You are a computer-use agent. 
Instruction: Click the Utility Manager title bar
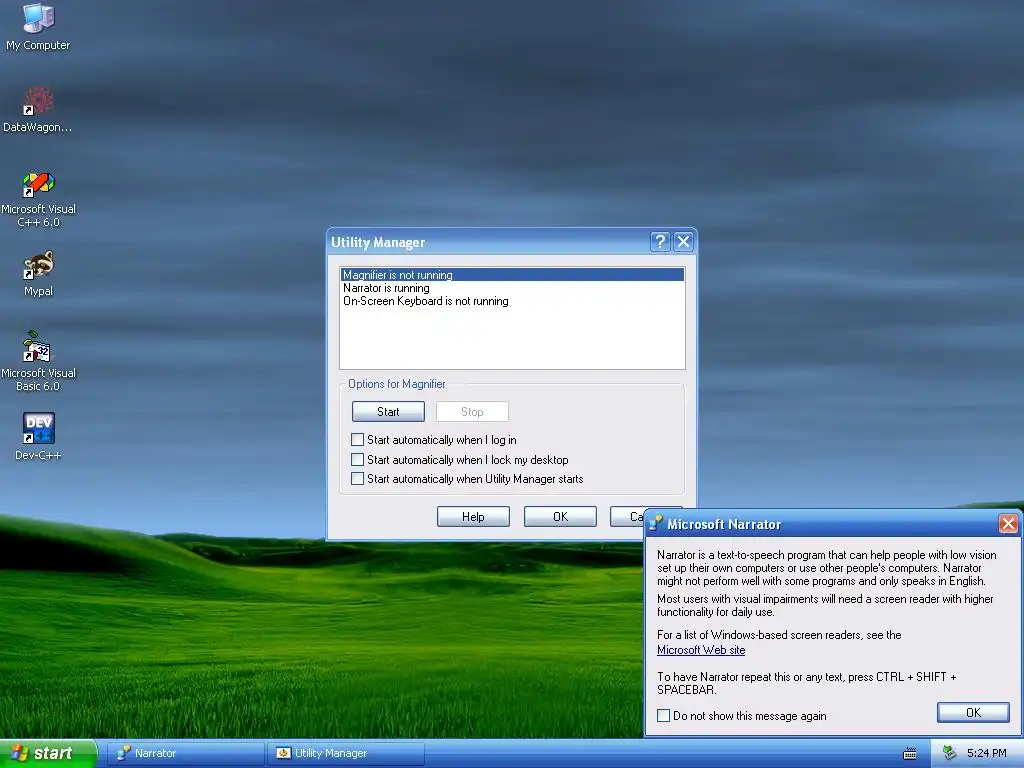[x=488, y=242]
